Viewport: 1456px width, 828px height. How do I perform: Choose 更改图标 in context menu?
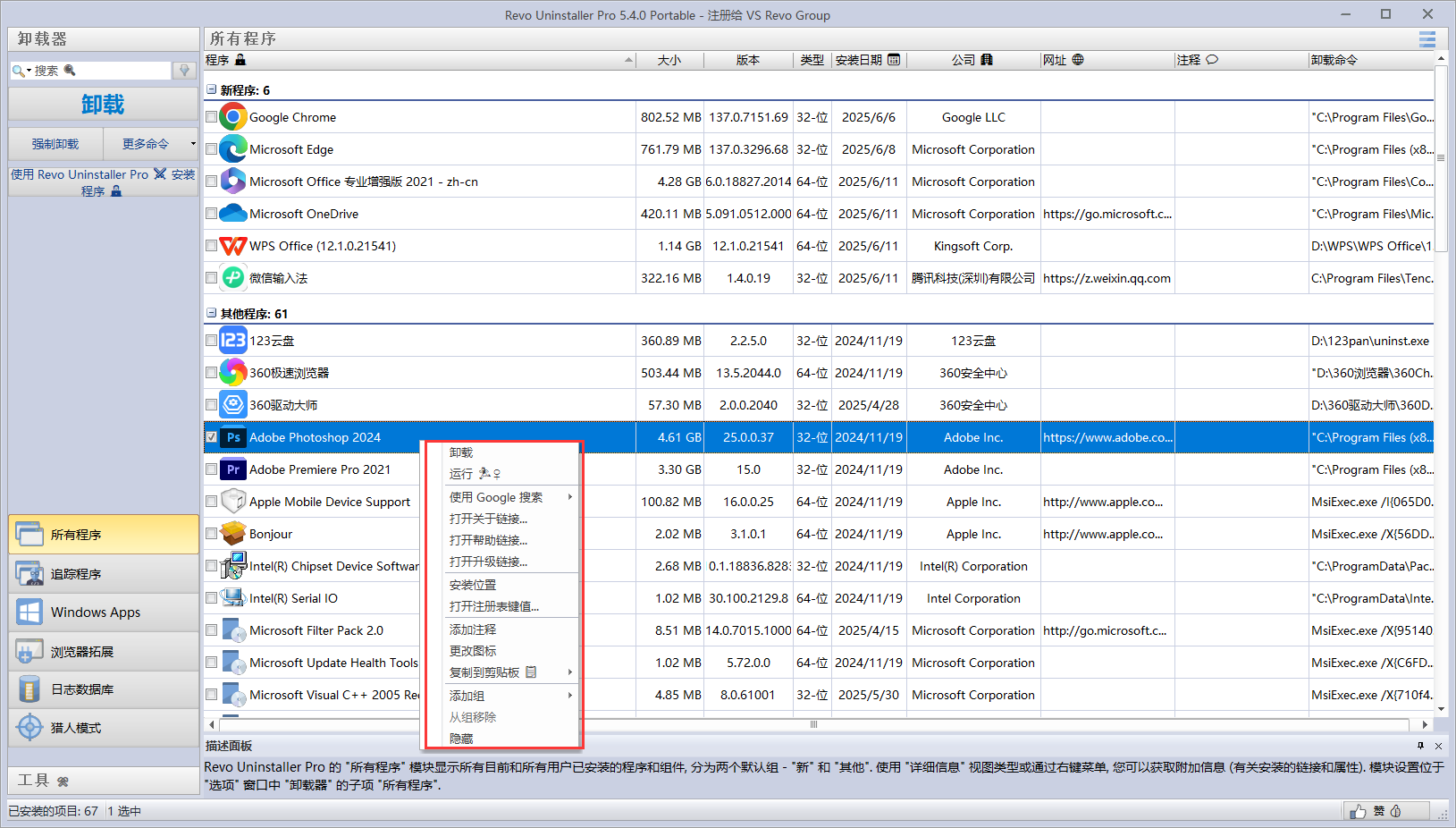point(473,651)
